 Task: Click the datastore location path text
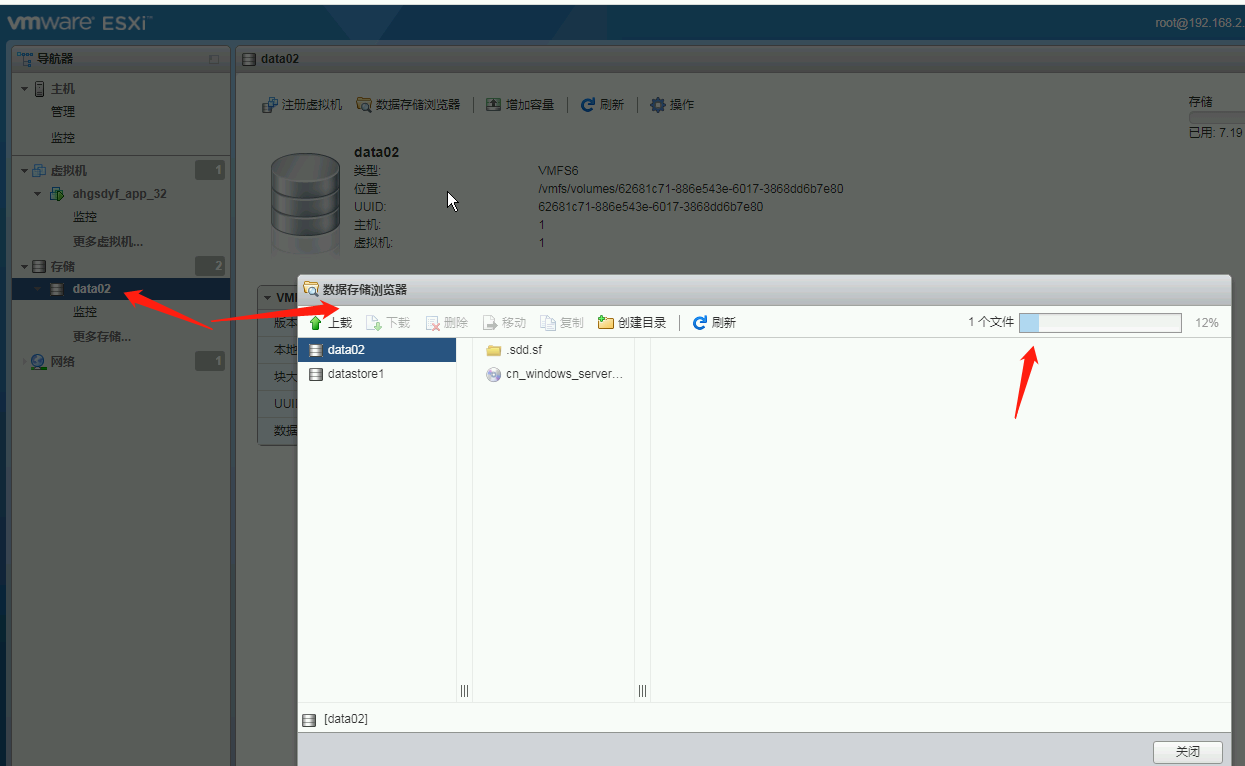pos(691,189)
